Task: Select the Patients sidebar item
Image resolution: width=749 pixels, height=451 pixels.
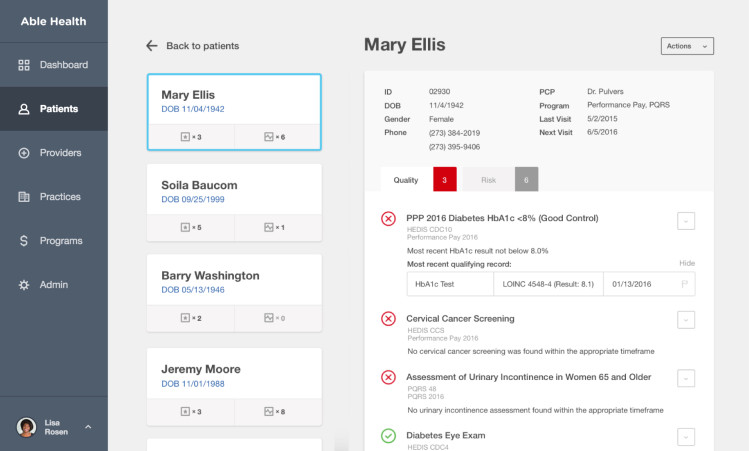Action: 54,109
